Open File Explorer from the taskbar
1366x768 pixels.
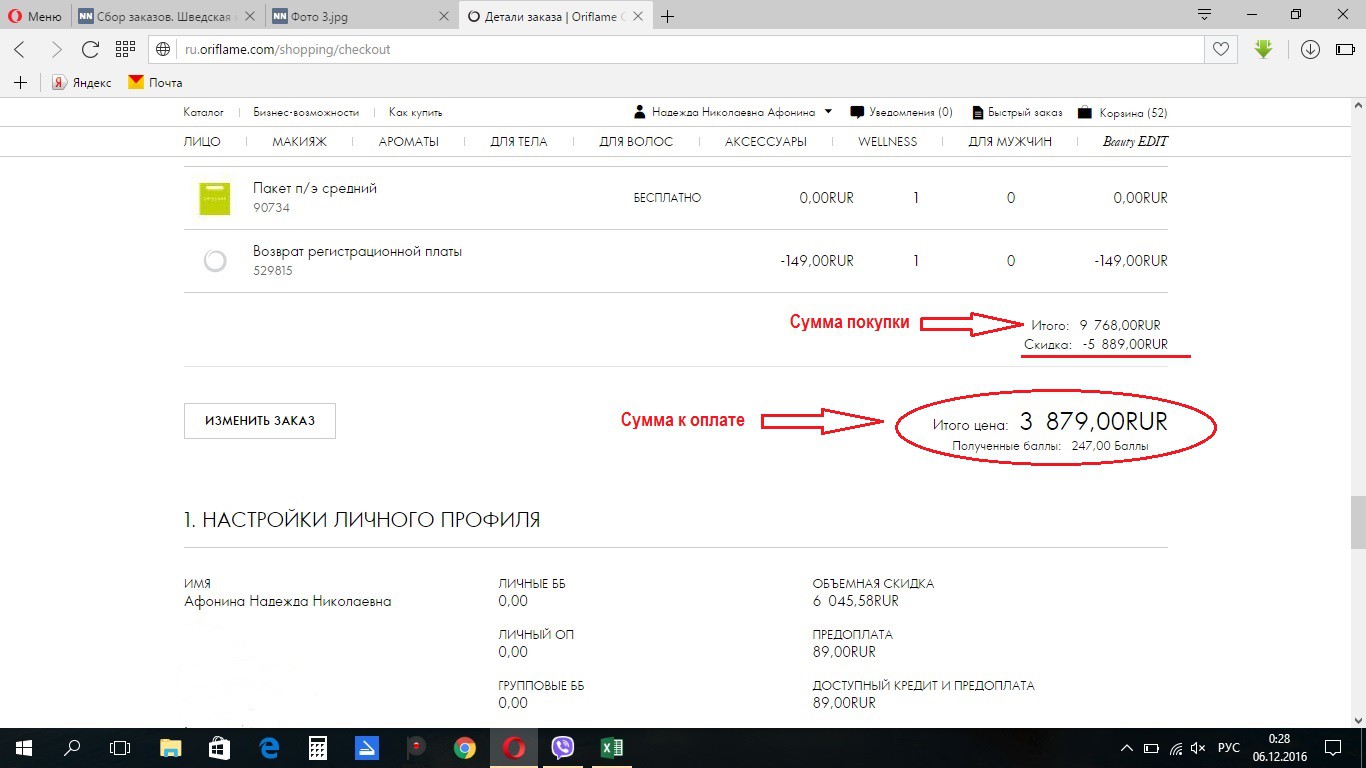point(170,747)
